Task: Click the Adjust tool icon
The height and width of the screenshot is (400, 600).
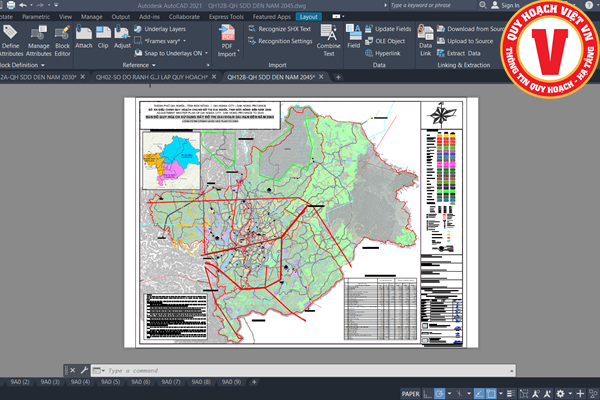Action: [122, 36]
